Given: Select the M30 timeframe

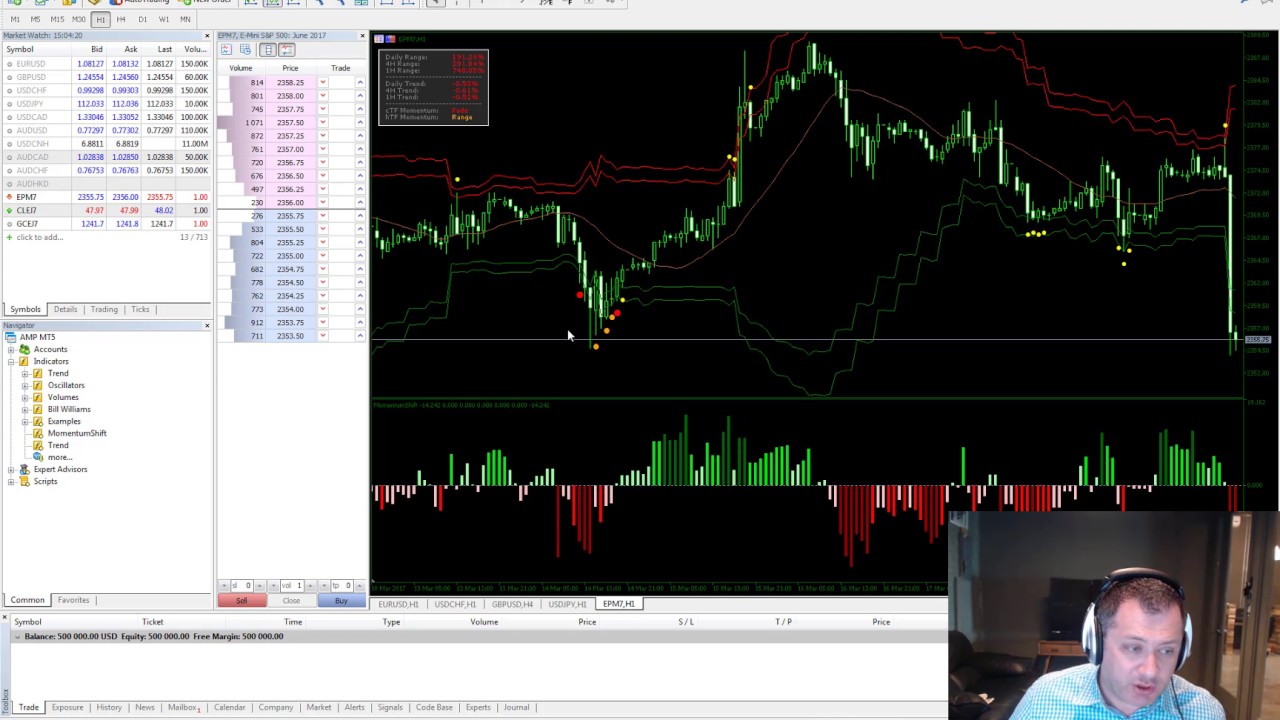Looking at the screenshot, I should click(78, 19).
